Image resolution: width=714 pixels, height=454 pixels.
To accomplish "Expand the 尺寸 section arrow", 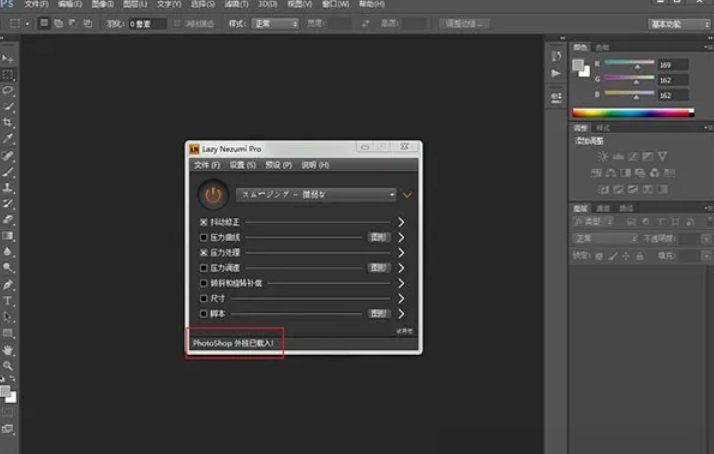I will coord(401,299).
